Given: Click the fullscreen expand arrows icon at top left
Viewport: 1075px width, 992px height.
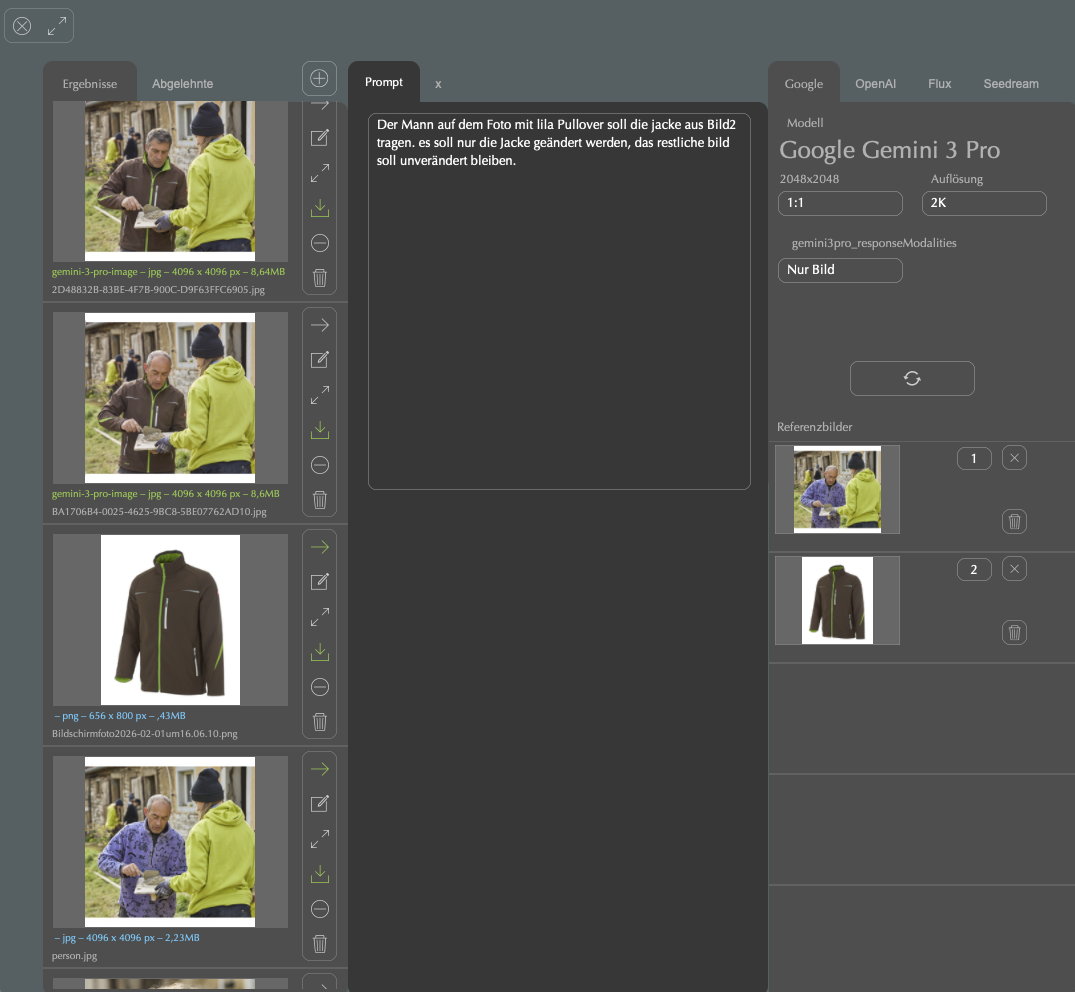Looking at the screenshot, I should tap(57, 26).
